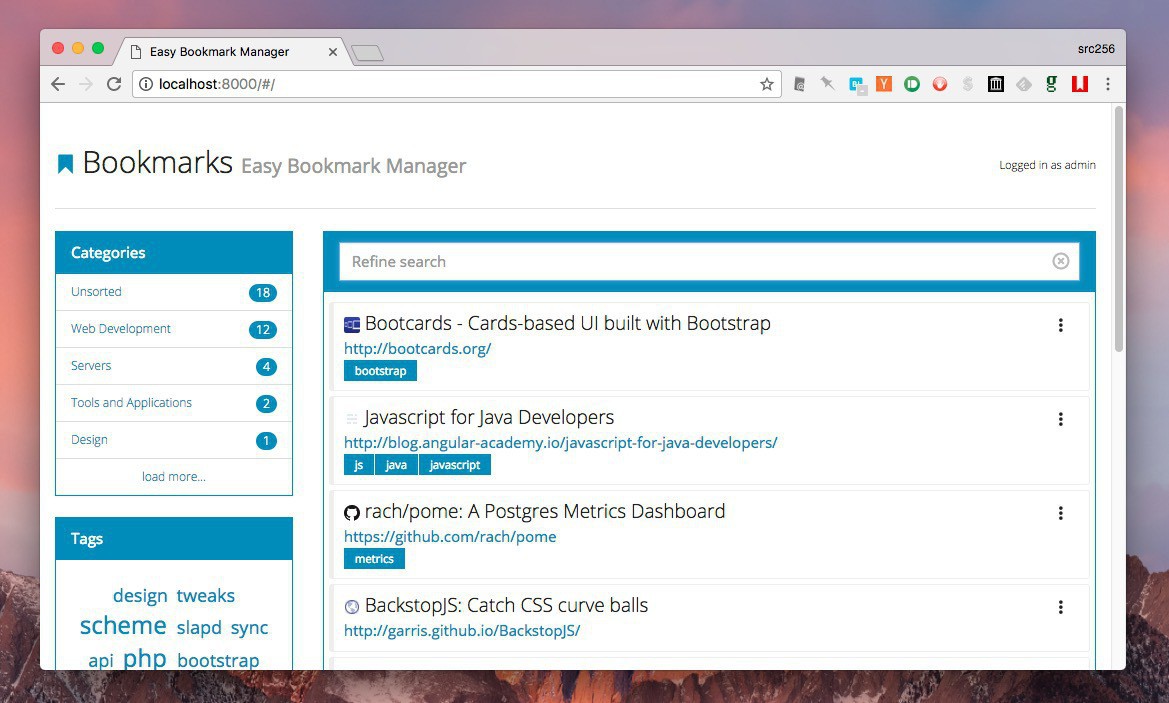This screenshot has height=703, width=1169.
Task: Open options menu for Bootcards bookmark
Action: click(x=1060, y=325)
